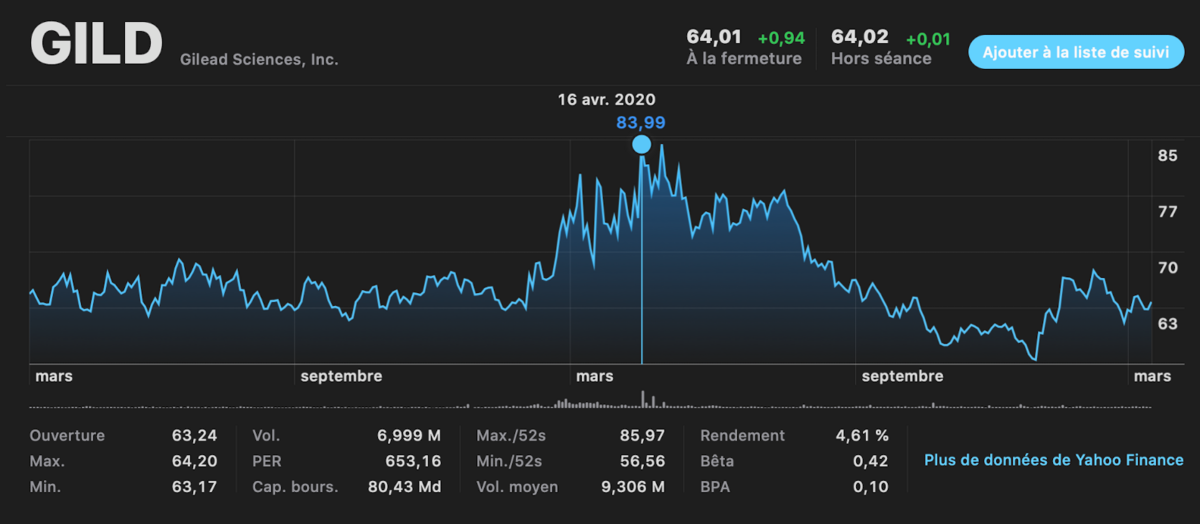Screen dimensions: 1200x524
Task: Click the blue 83,99 price label
Action: point(641,123)
